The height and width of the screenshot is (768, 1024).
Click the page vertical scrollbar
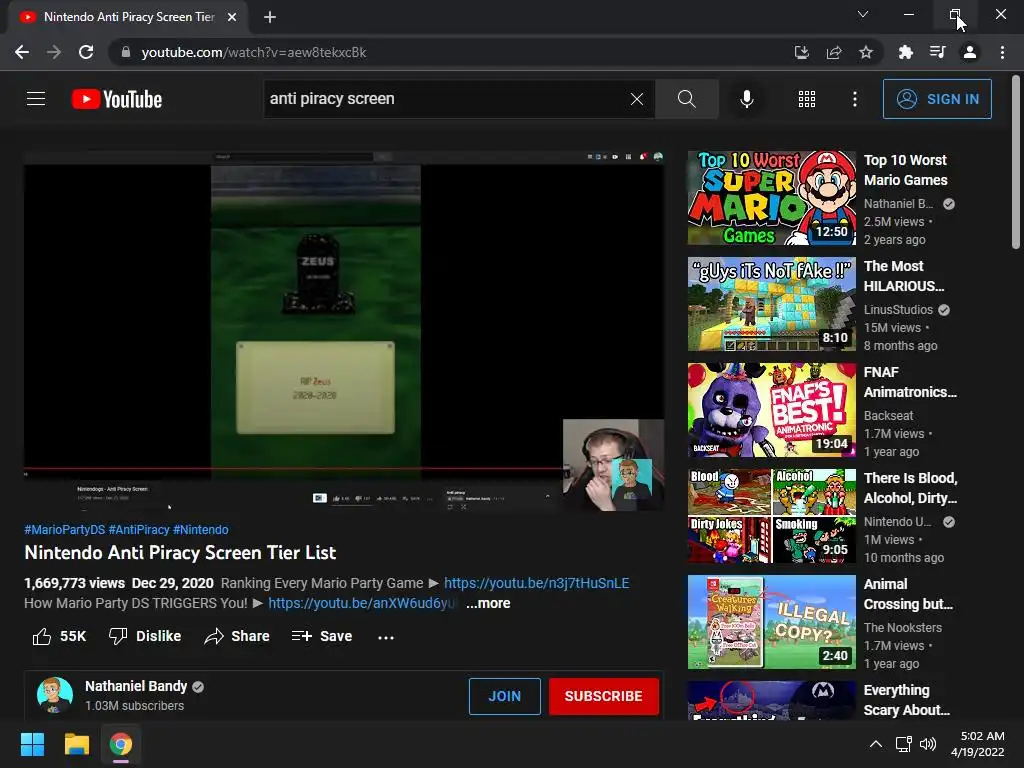coord(1016,162)
